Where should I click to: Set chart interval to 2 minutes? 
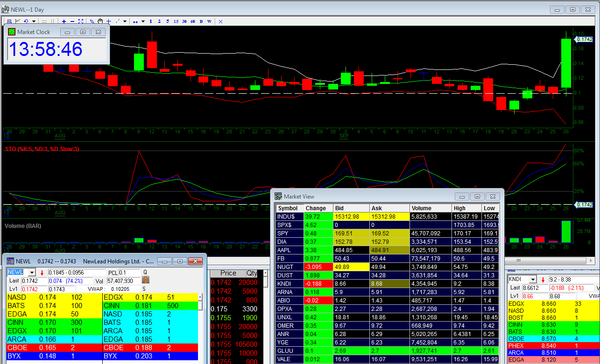[159, 21]
